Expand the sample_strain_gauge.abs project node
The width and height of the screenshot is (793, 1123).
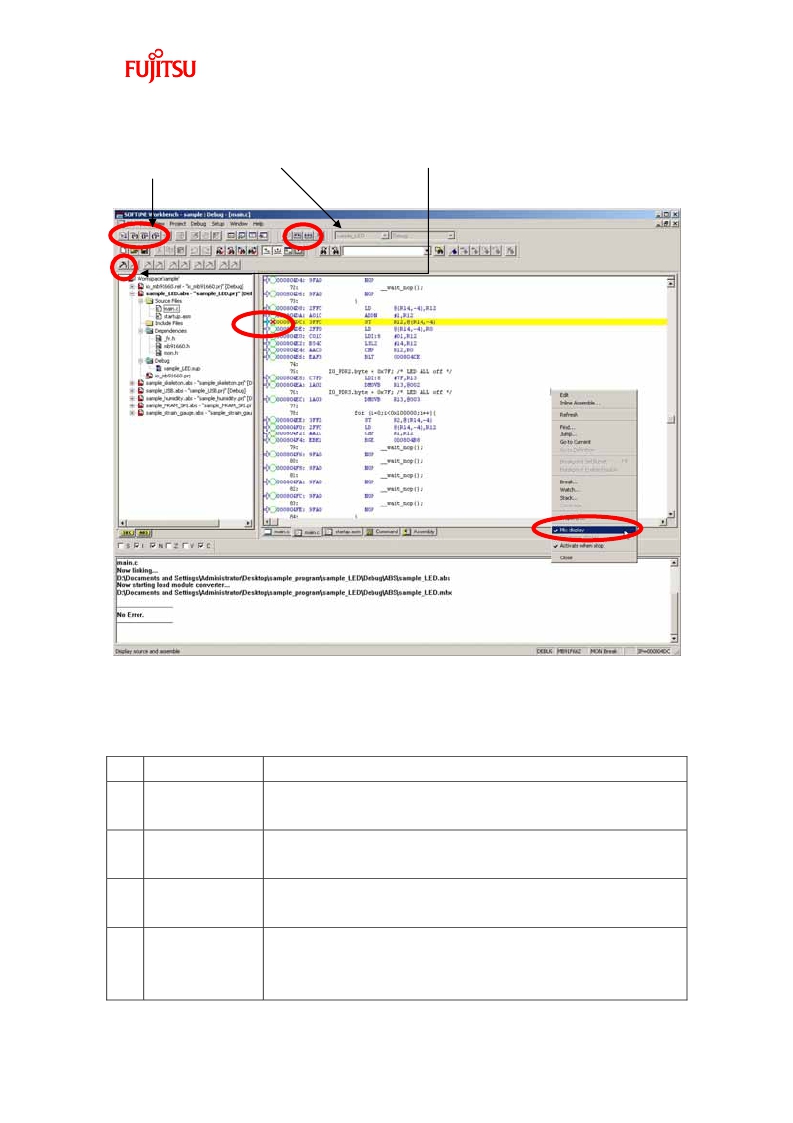132,413
